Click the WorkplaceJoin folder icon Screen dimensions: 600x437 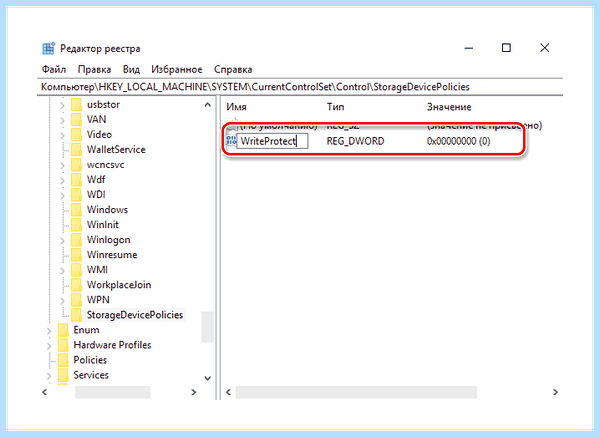click(x=77, y=285)
